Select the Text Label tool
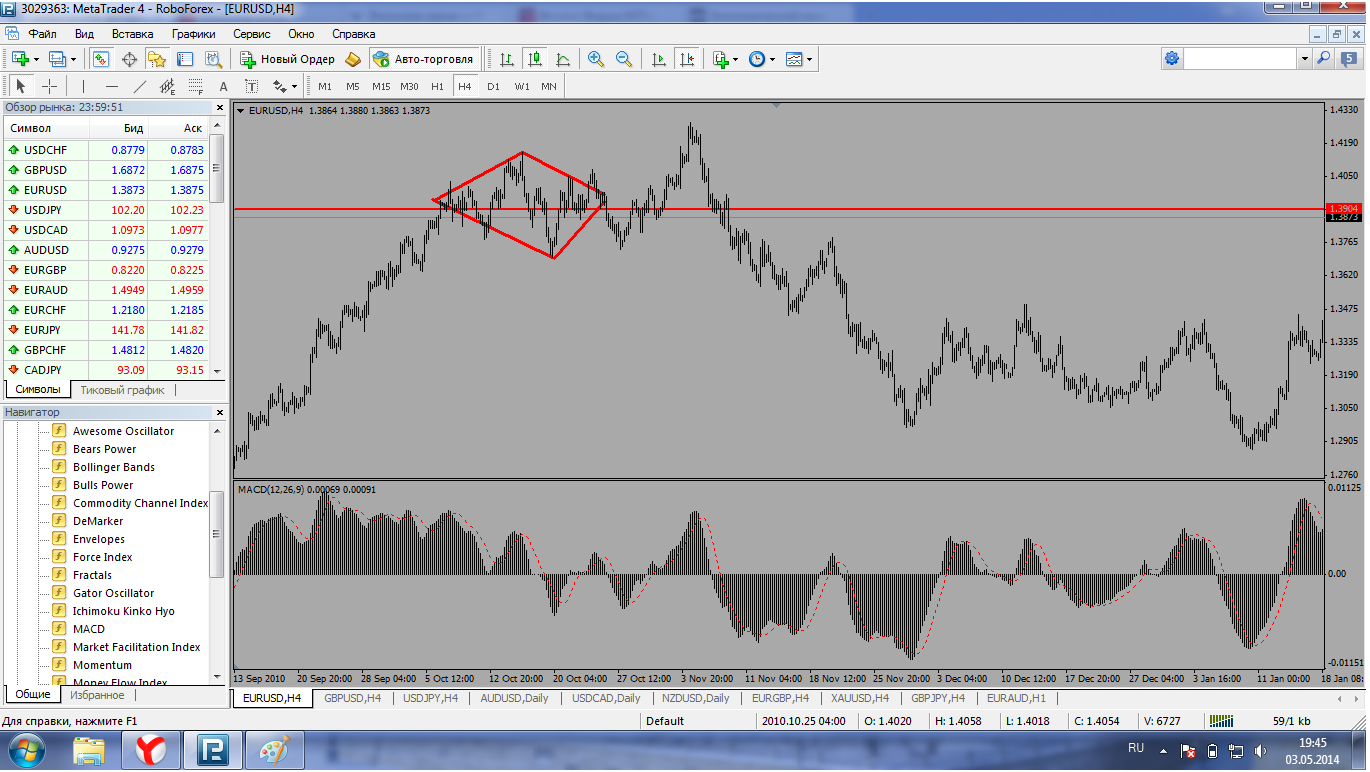Image resolution: width=1370 pixels, height=772 pixels. coord(251,86)
